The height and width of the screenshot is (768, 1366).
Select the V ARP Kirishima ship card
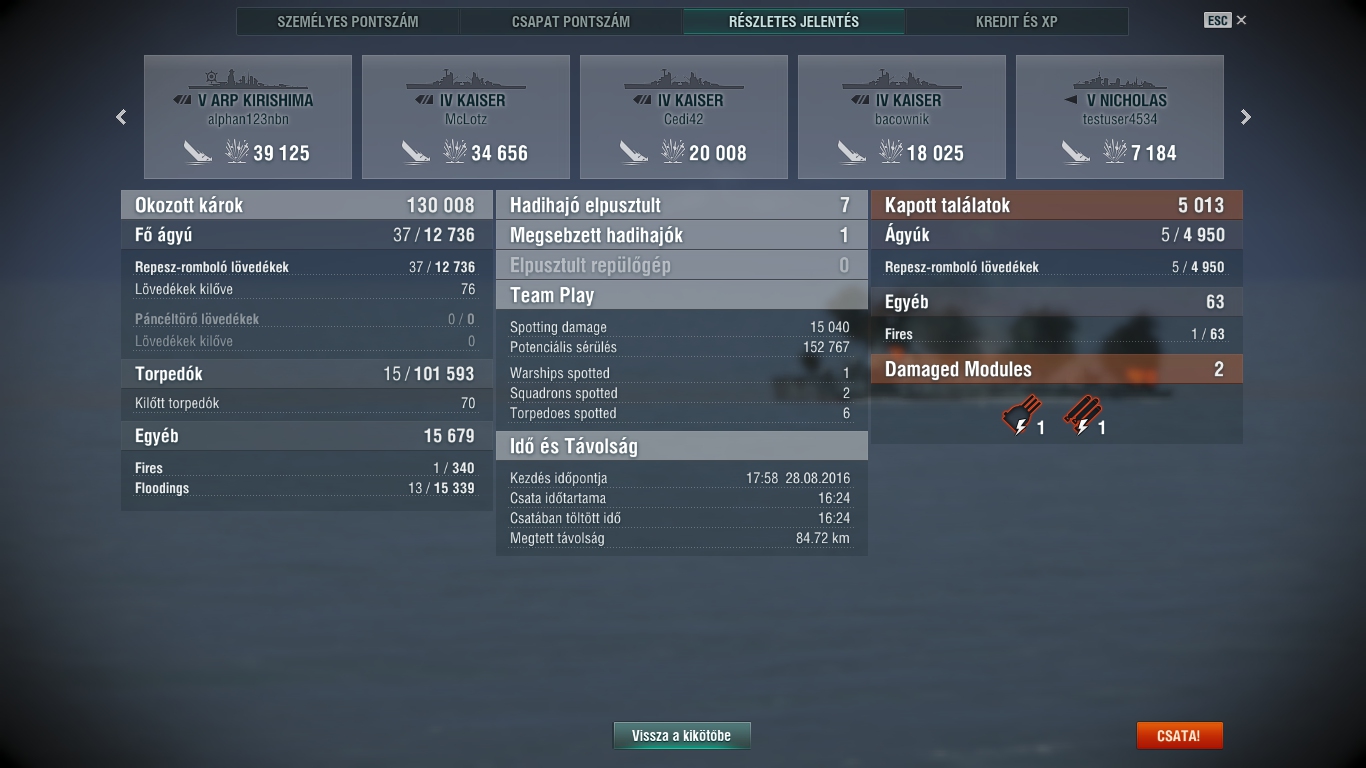pos(248,117)
